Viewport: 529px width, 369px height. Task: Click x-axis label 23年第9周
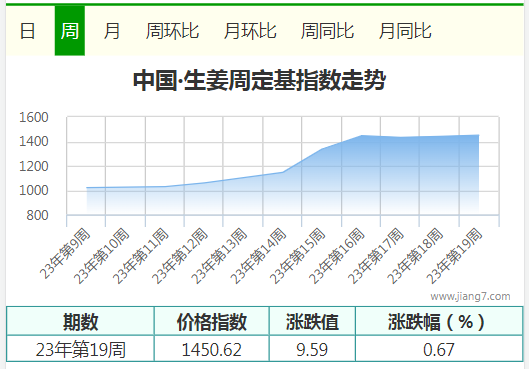[65, 253]
